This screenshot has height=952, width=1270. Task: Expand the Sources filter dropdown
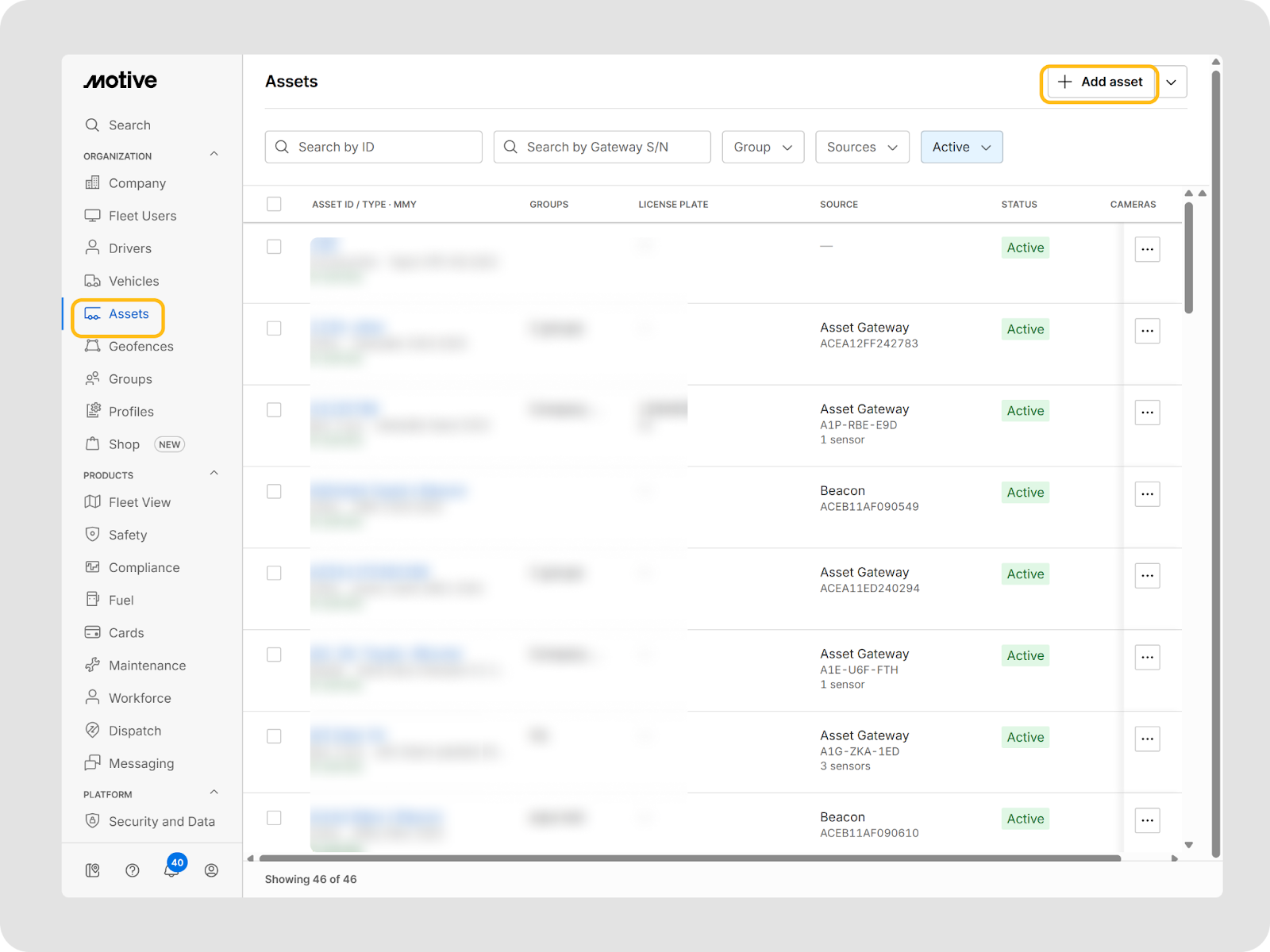pyautogui.click(x=862, y=147)
